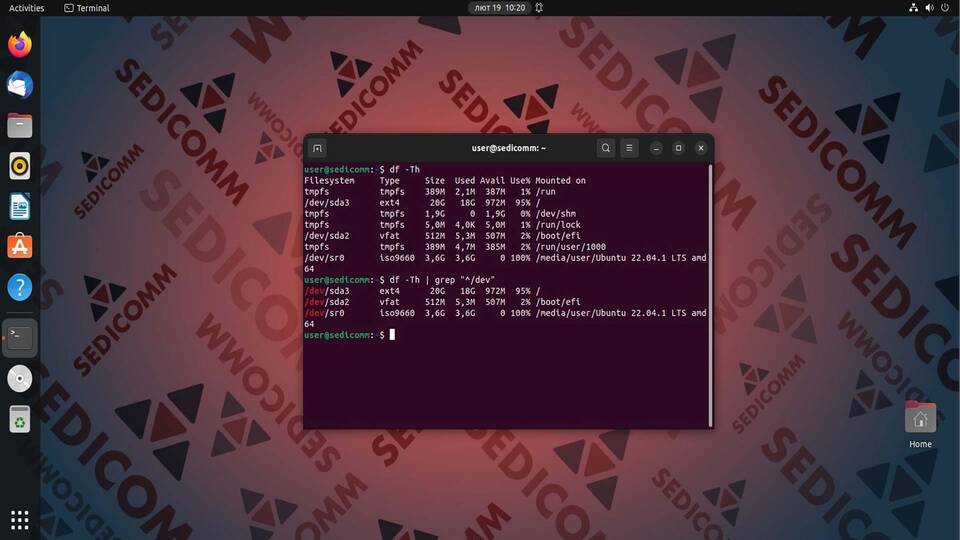Open Thunderbird mail from the dock
The width and height of the screenshot is (960, 540).
pos(20,86)
